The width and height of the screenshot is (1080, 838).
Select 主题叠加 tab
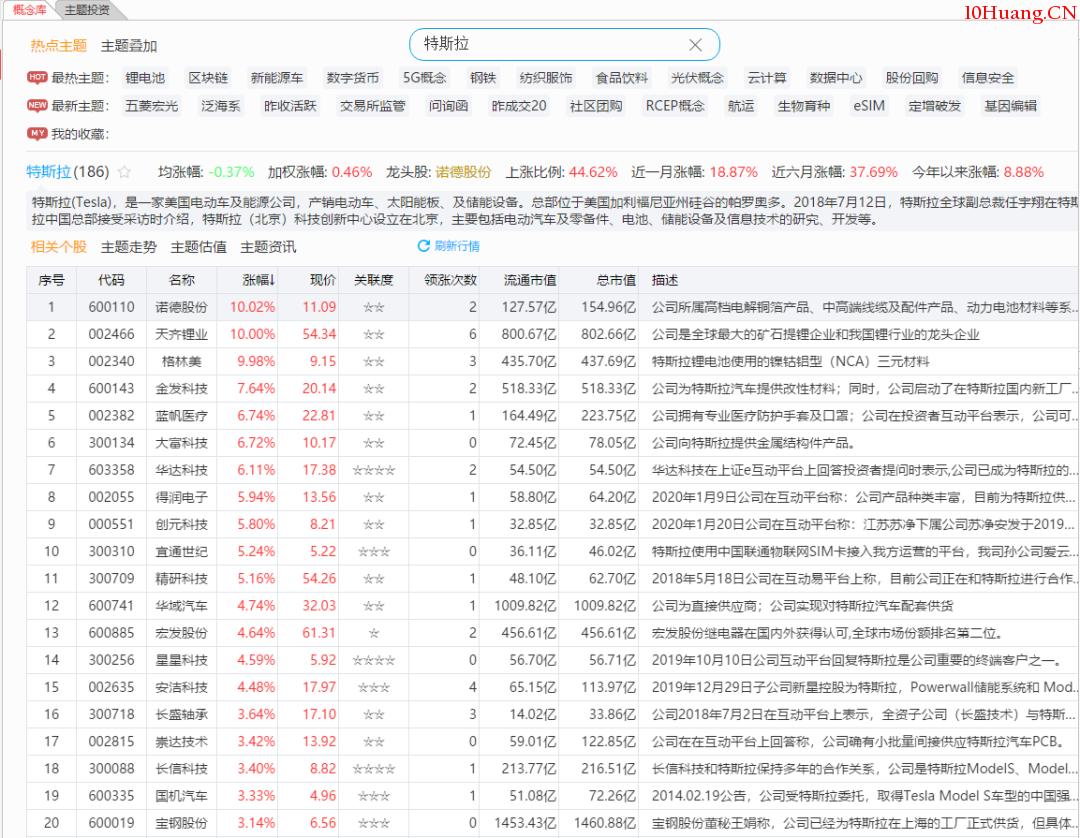click(x=129, y=46)
